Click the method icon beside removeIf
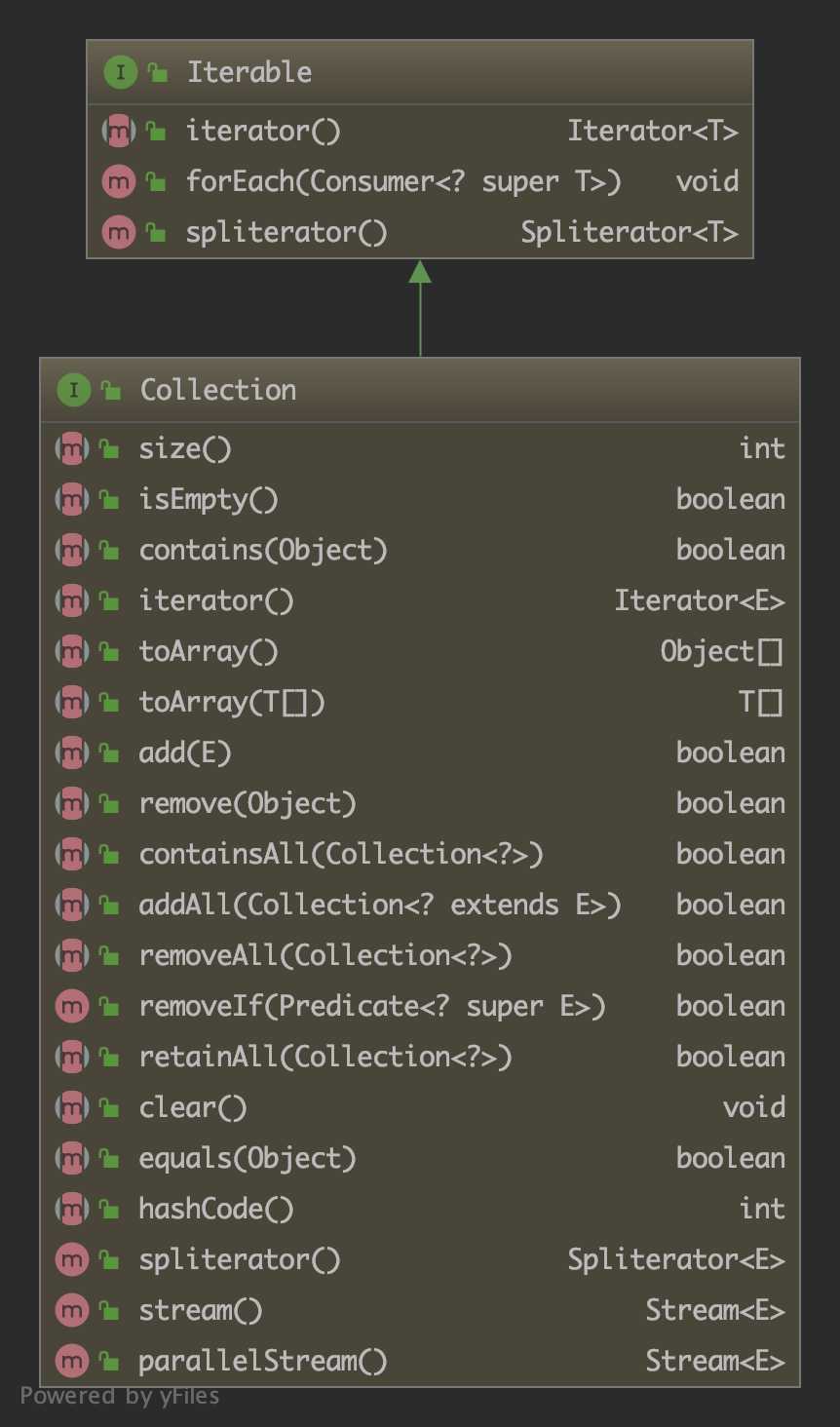Image resolution: width=840 pixels, height=1427 pixels. tap(72, 1006)
